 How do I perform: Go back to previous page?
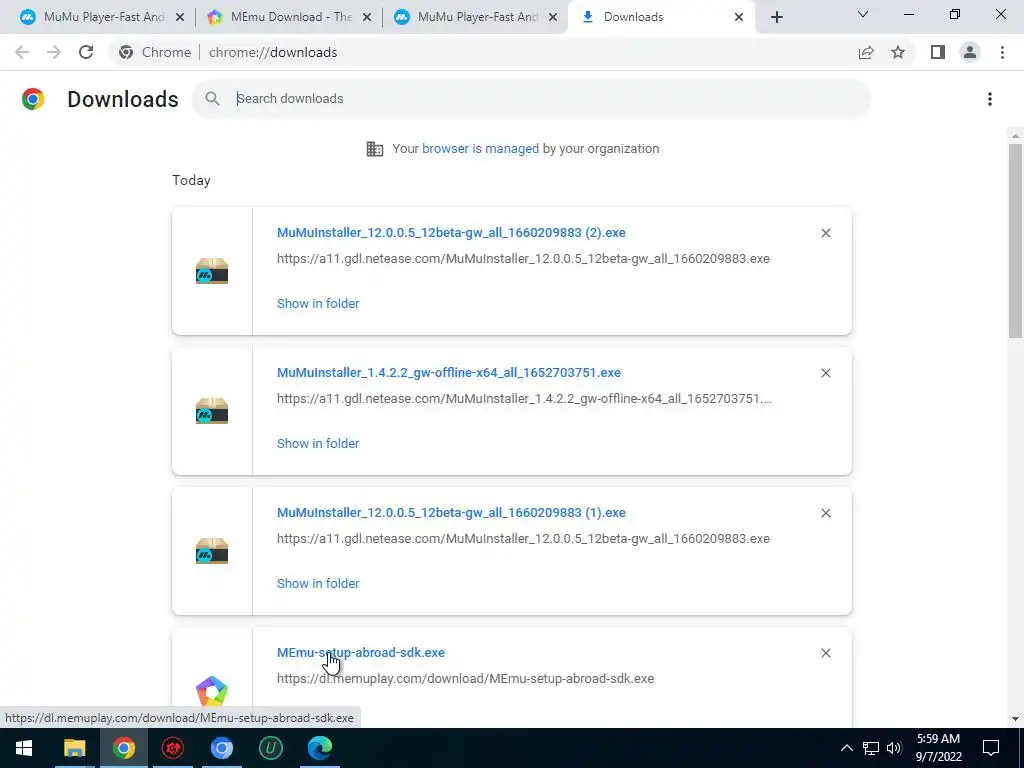click(22, 52)
